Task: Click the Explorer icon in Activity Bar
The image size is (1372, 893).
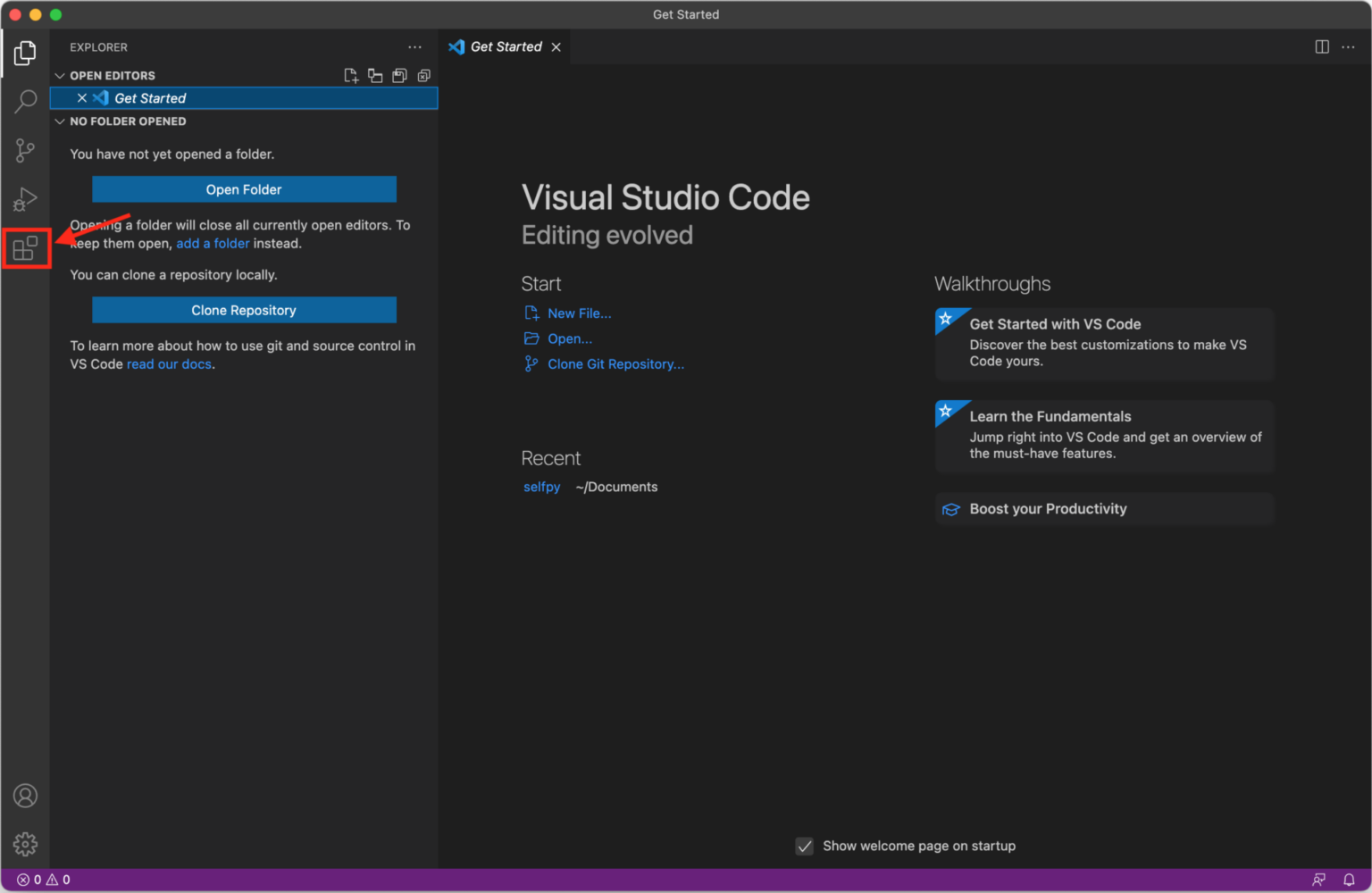Action: click(25, 54)
